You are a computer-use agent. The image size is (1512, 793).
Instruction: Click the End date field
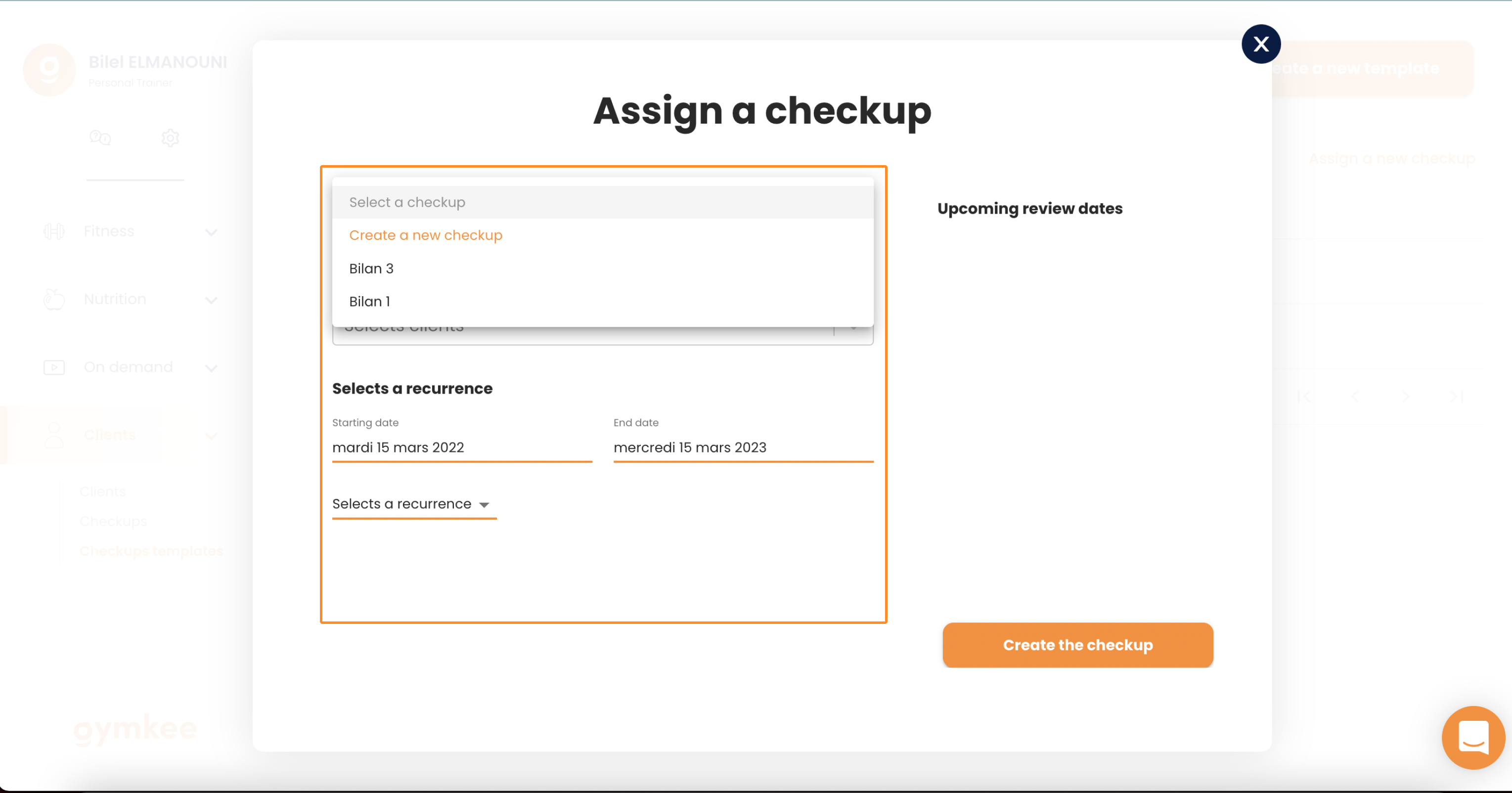[x=743, y=448]
